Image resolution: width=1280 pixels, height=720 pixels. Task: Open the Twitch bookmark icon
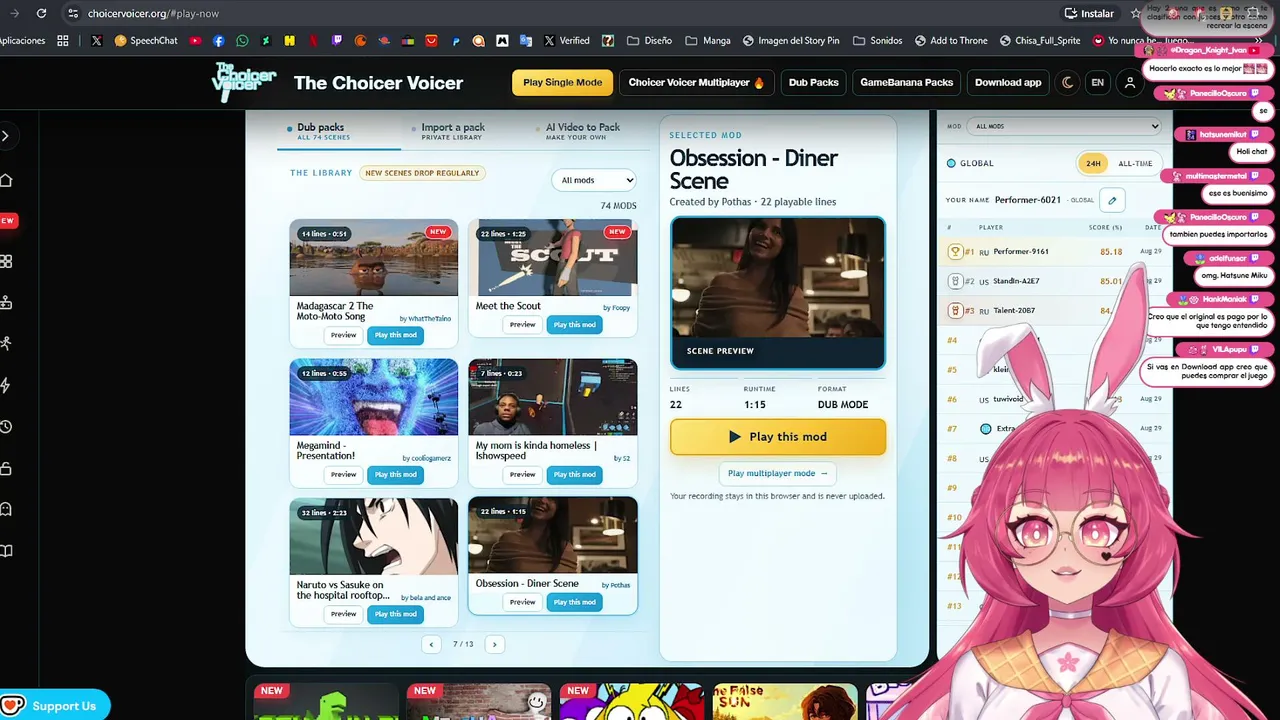pos(337,41)
